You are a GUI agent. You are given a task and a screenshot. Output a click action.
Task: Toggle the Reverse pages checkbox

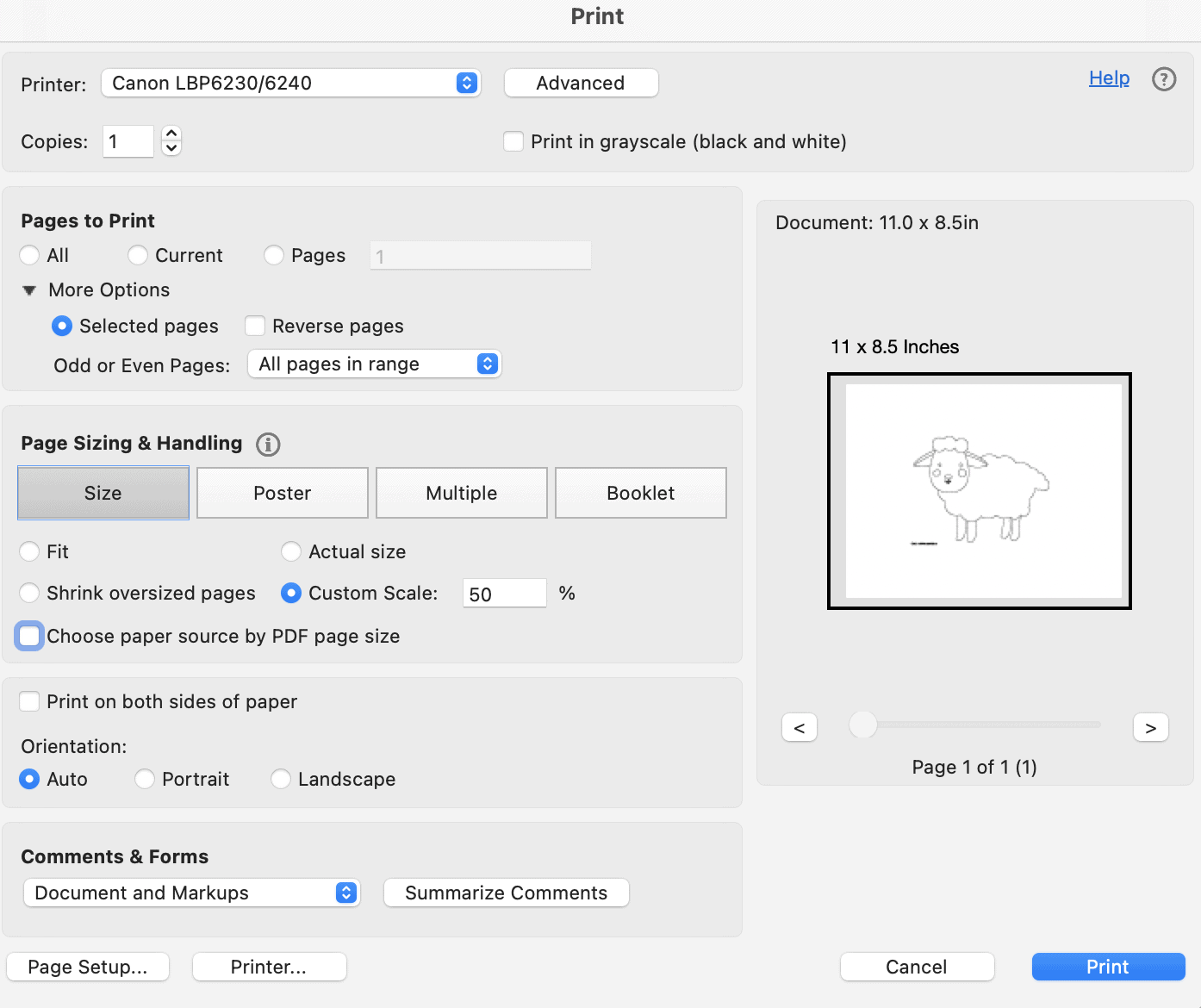point(255,326)
